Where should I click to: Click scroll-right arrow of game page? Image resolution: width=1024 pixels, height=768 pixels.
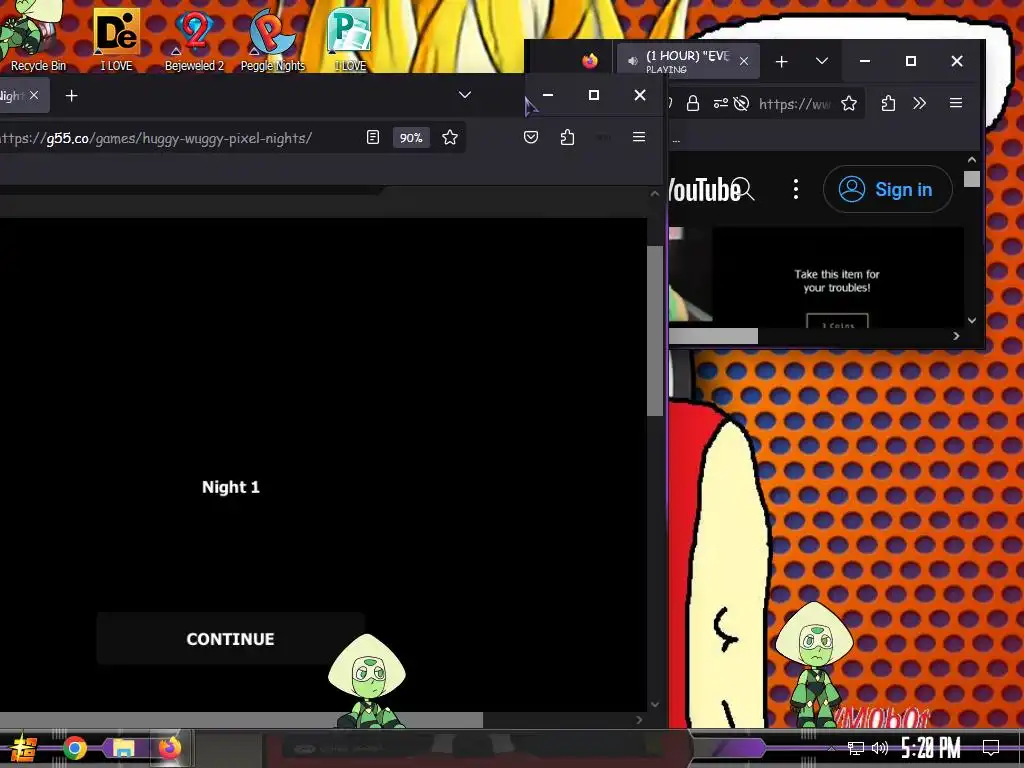click(x=639, y=720)
